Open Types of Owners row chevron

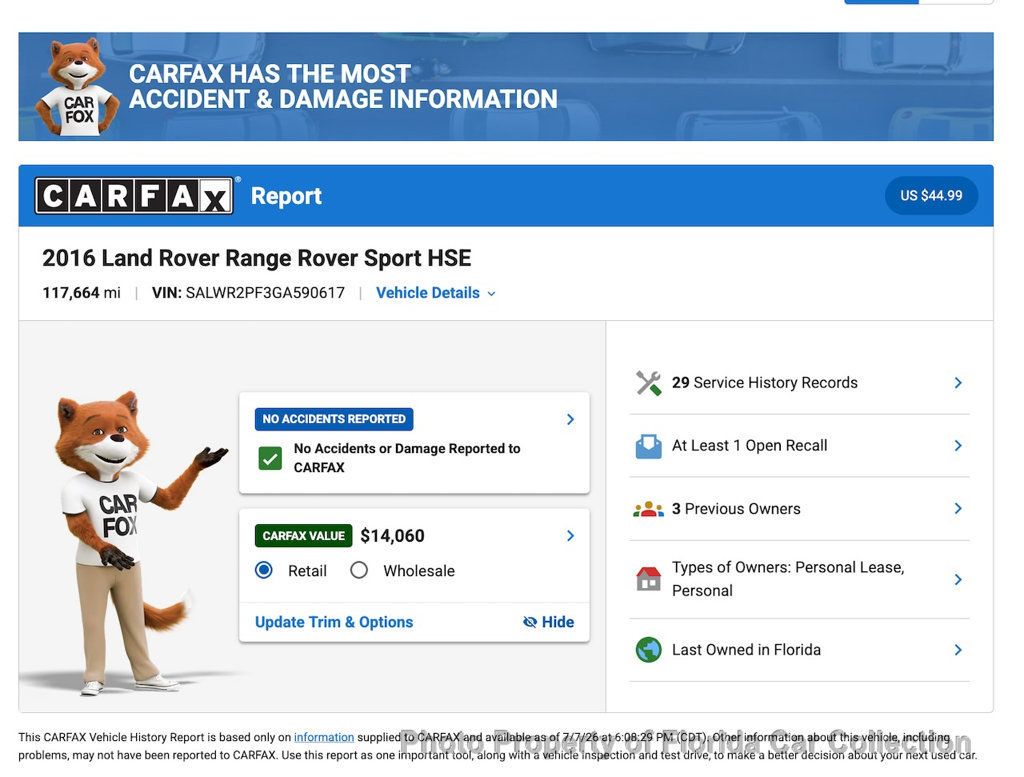coord(958,579)
